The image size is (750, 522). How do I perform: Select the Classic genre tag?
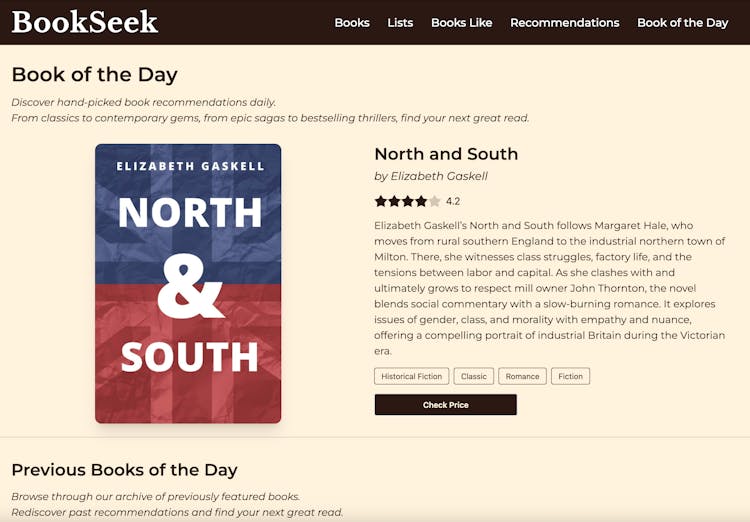[474, 377]
